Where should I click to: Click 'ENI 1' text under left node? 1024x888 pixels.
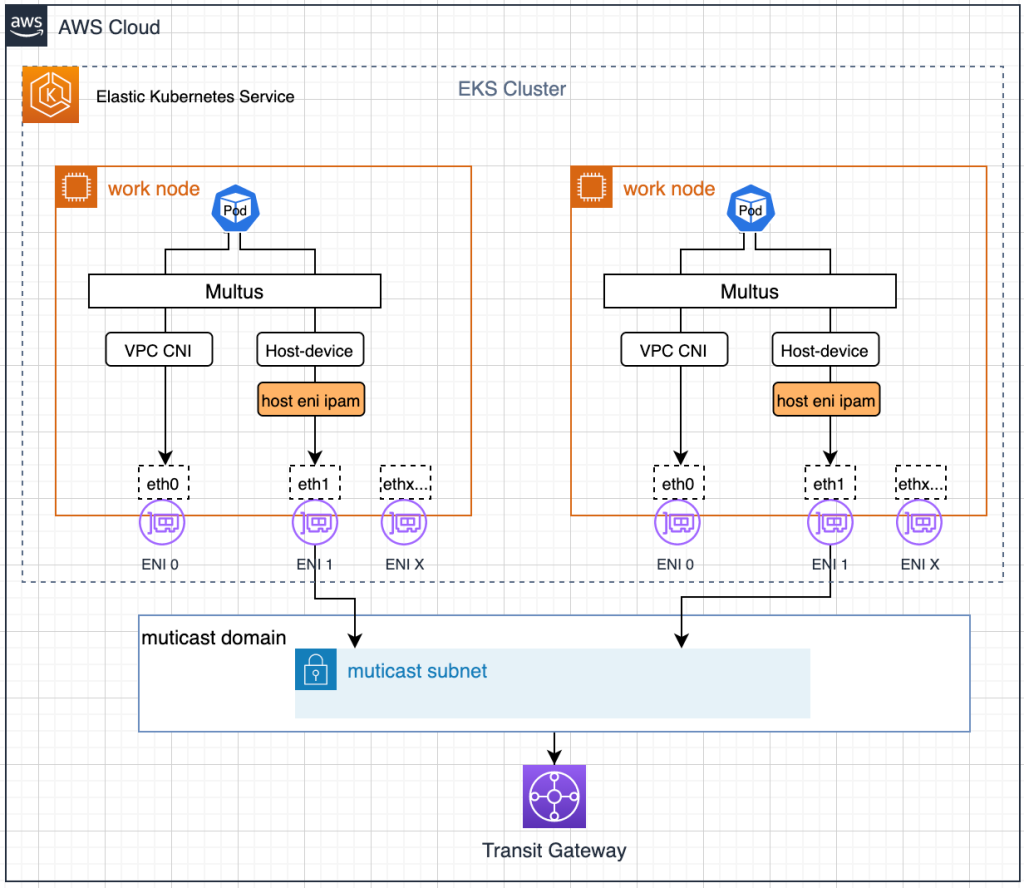click(x=315, y=564)
